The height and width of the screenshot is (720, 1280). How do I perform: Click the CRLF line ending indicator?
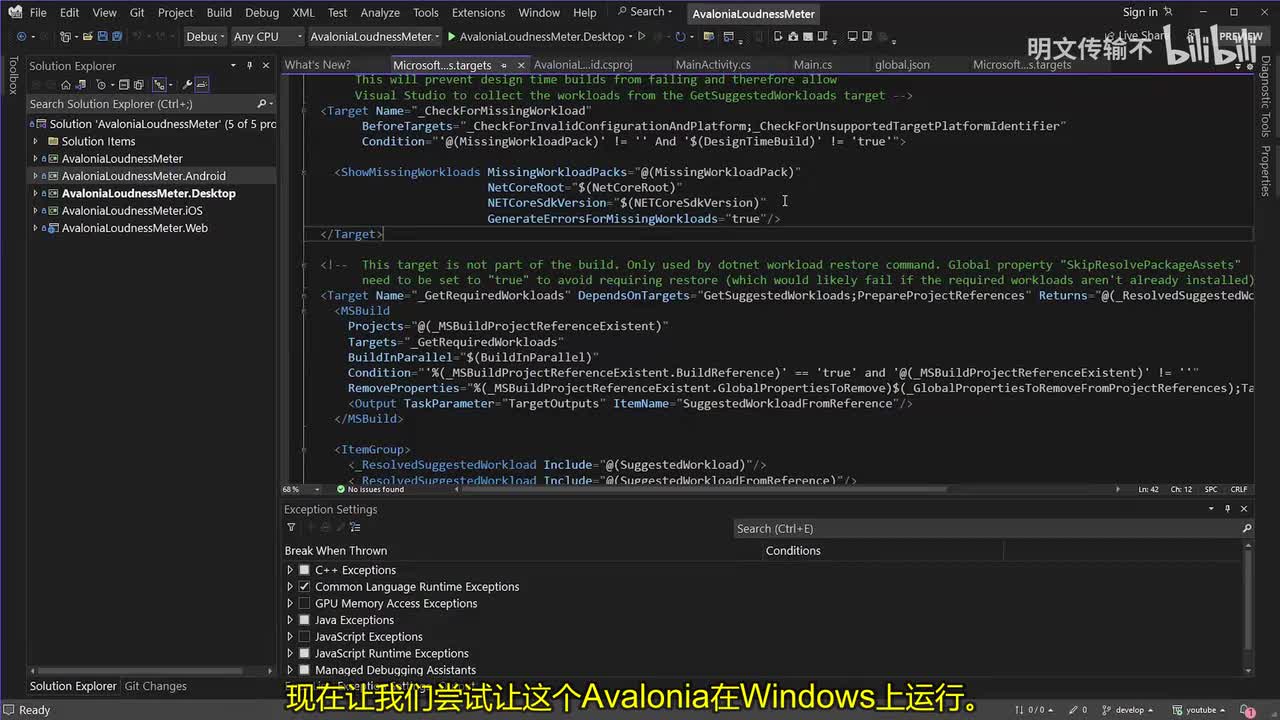pos(1239,490)
